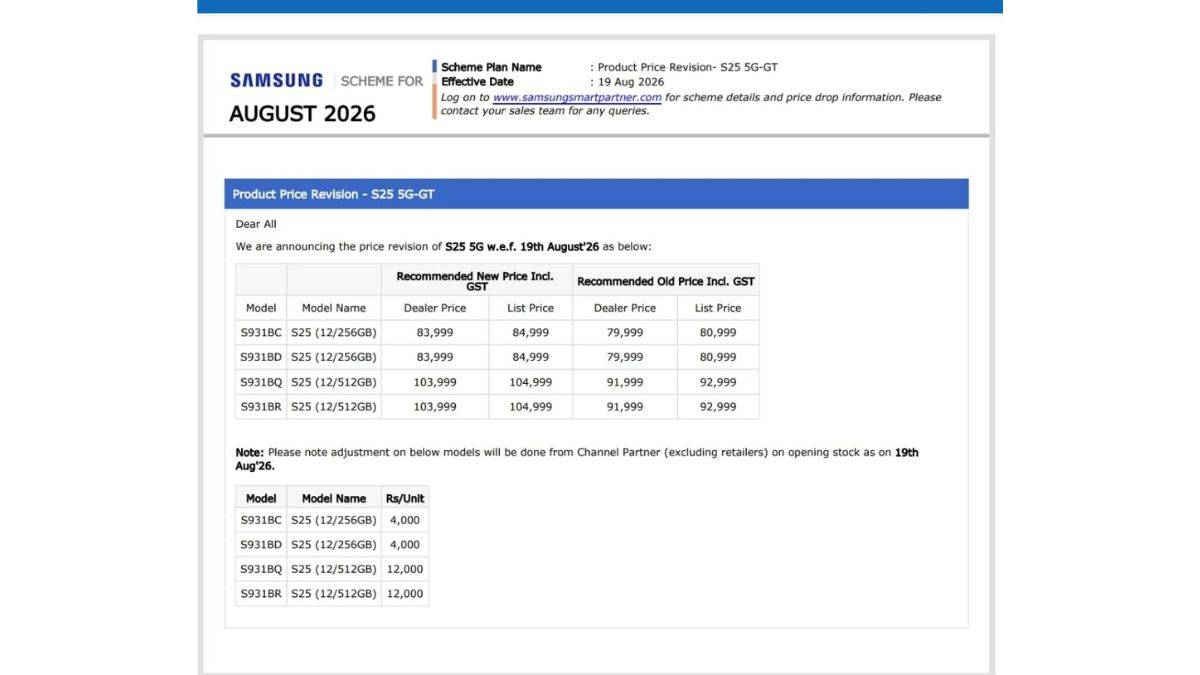
Task: Select S931BR new list price 104,999
Action: [x=530, y=407]
